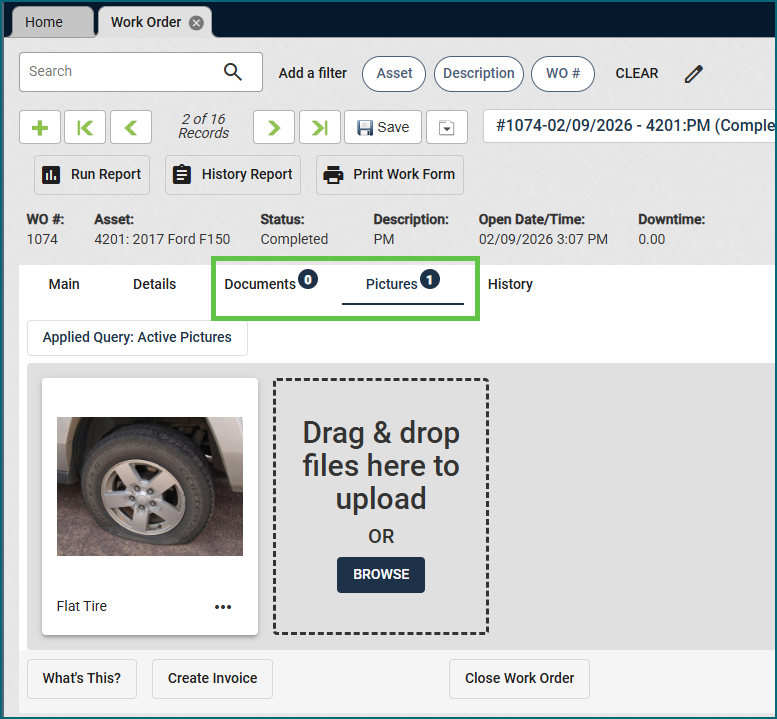The width and height of the screenshot is (777, 719).
Task: Close the Work Order tab
Action: pos(196,22)
